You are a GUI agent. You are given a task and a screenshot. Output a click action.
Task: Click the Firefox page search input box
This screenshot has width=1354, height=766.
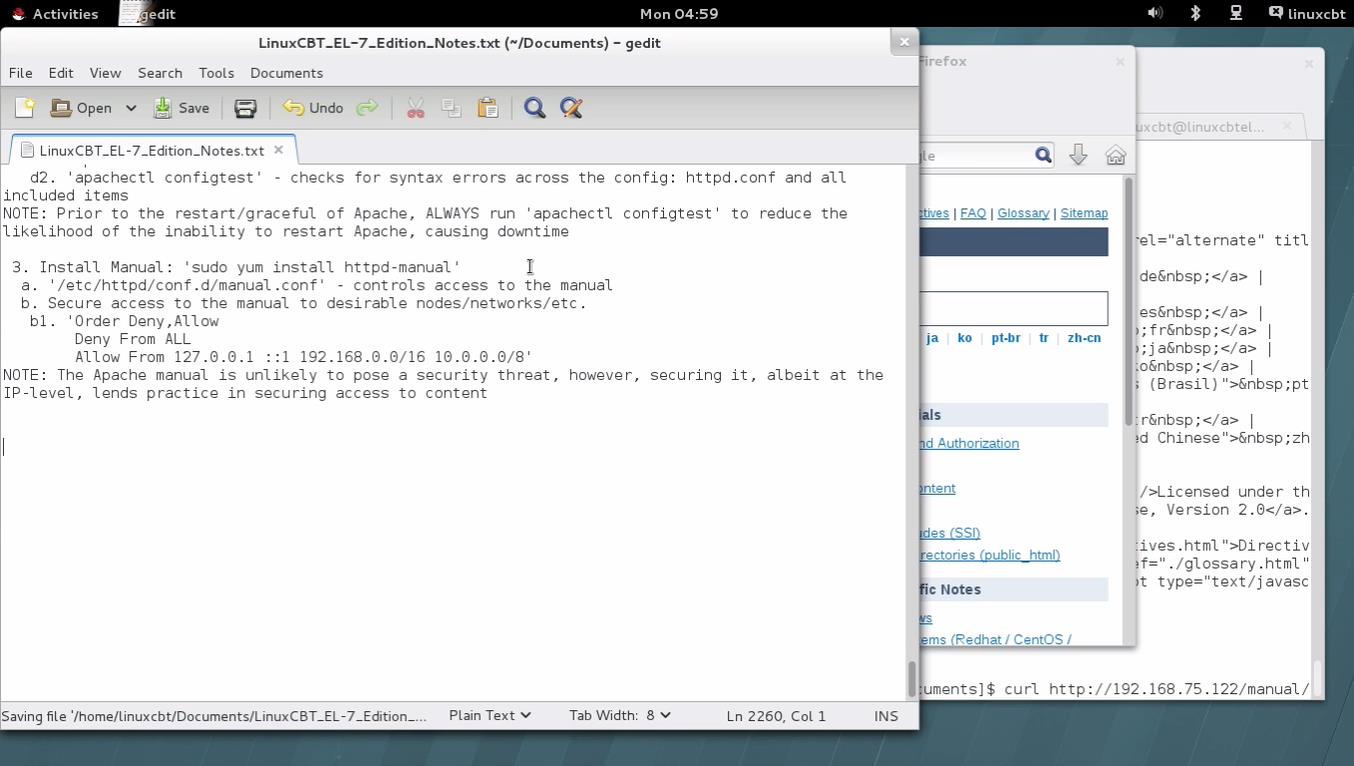tap(1014, 308)
